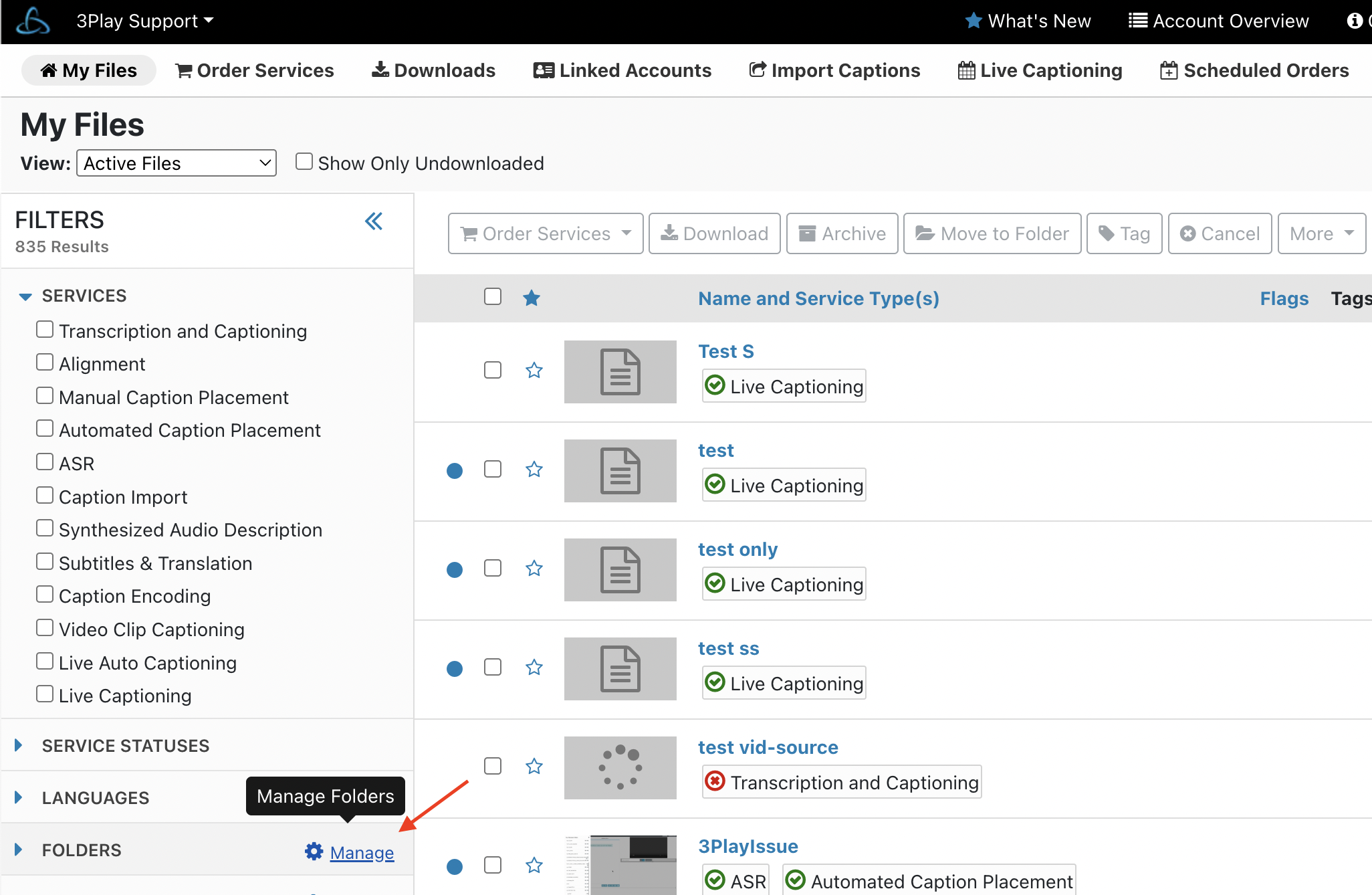Favorite the 3PlayIssue file star
Image resolution: width=1372 pixels, height=895 pixels.
534,865
